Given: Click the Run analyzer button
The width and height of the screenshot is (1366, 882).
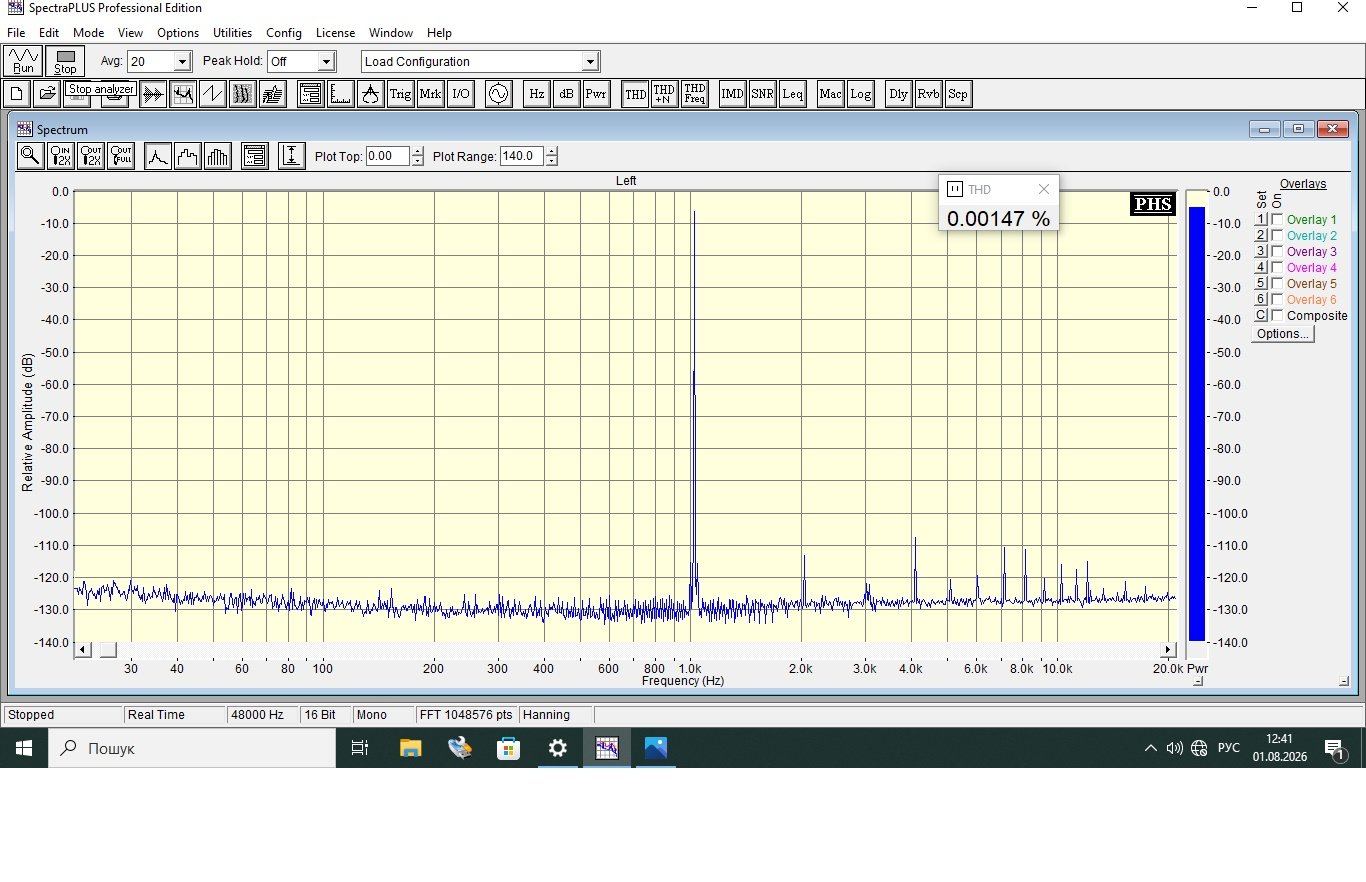Looking at the screenshot, I should [23, 61].
